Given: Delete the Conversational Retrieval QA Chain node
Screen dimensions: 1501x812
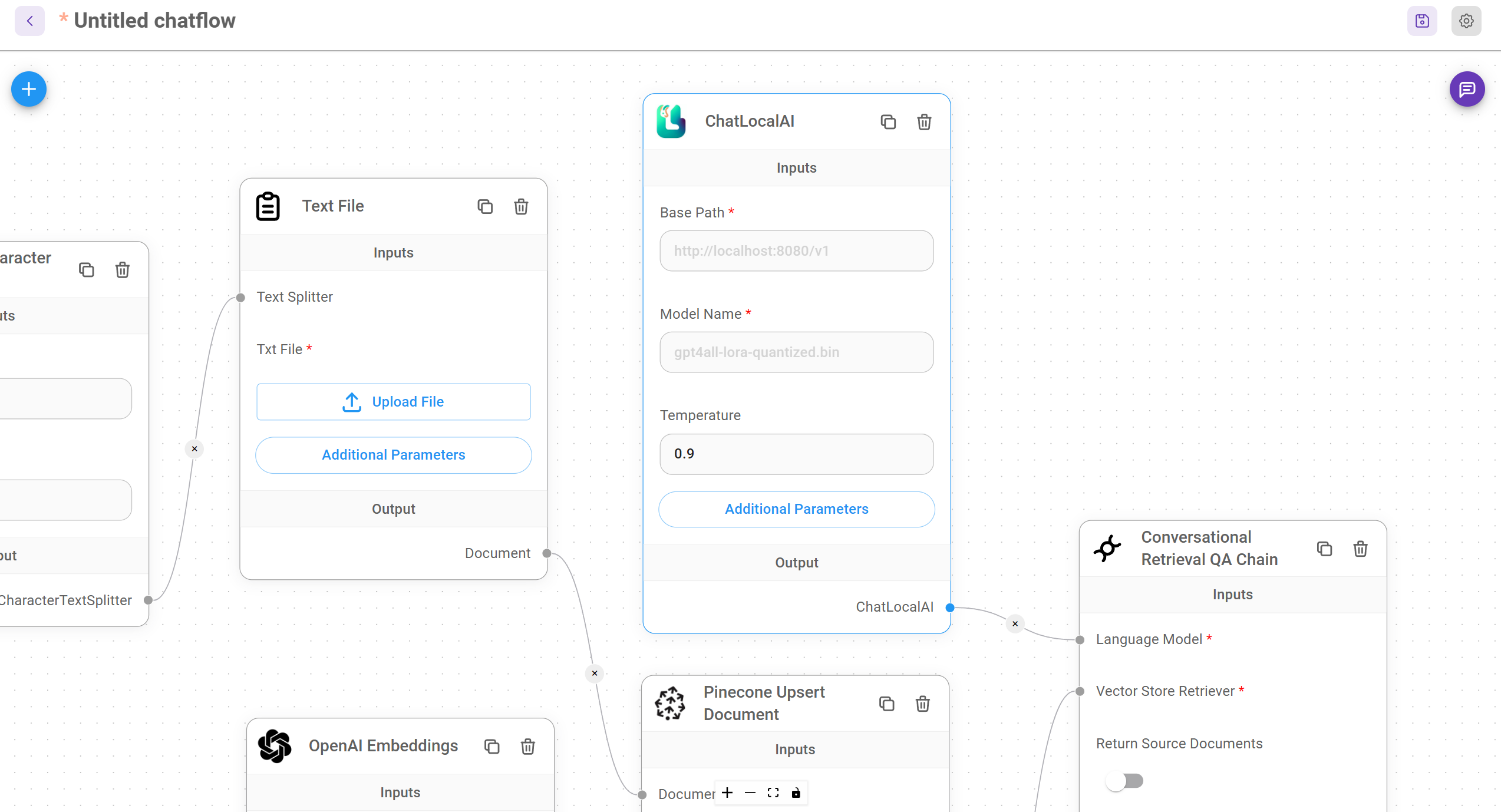Looking at the screenshot, I should (1360, 549).
